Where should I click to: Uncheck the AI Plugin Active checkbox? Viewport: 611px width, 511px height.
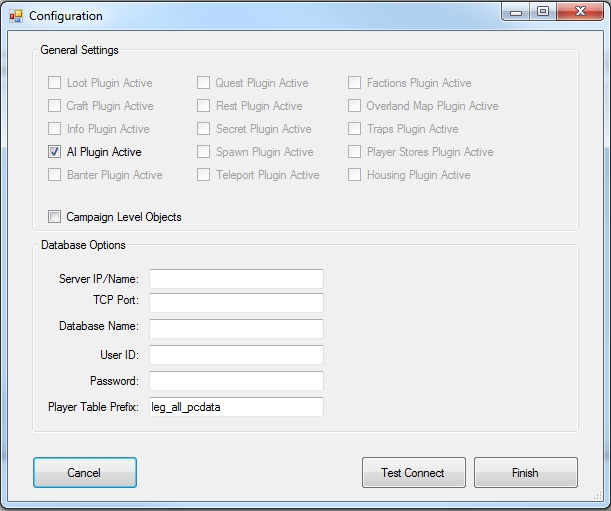click(x=55, y=152)
